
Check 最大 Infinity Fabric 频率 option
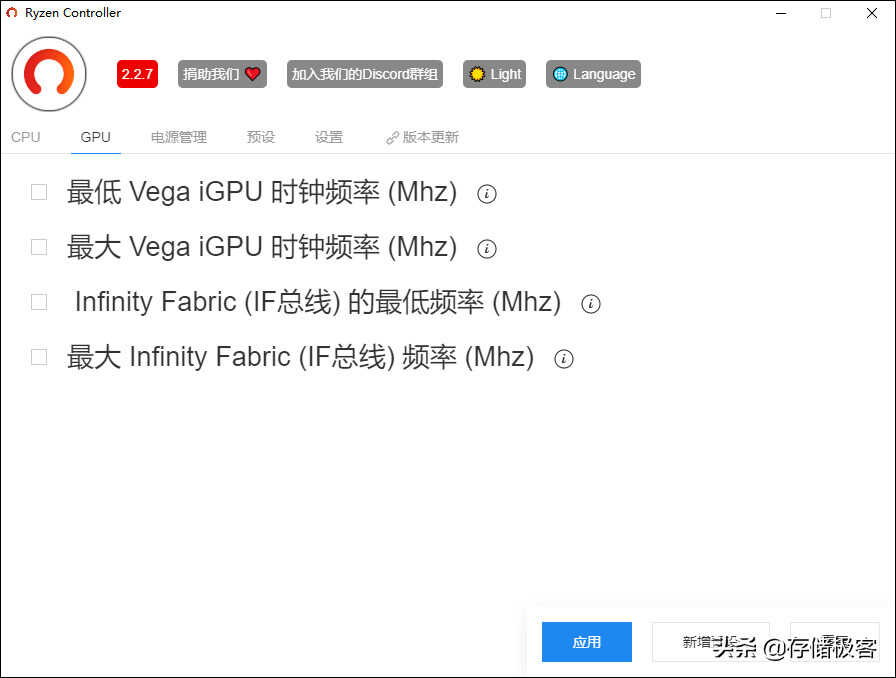tap(39, 357)
